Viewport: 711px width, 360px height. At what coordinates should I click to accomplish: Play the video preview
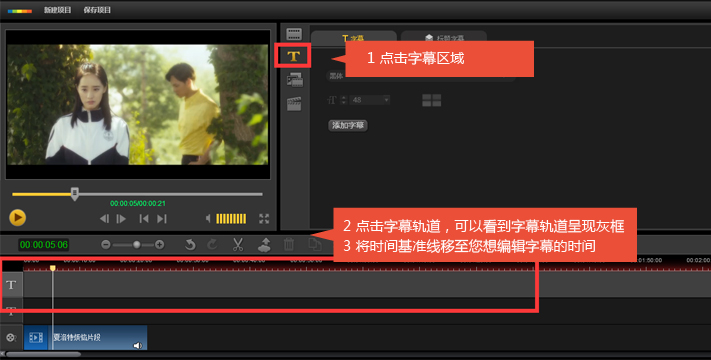tap(18, 218)
